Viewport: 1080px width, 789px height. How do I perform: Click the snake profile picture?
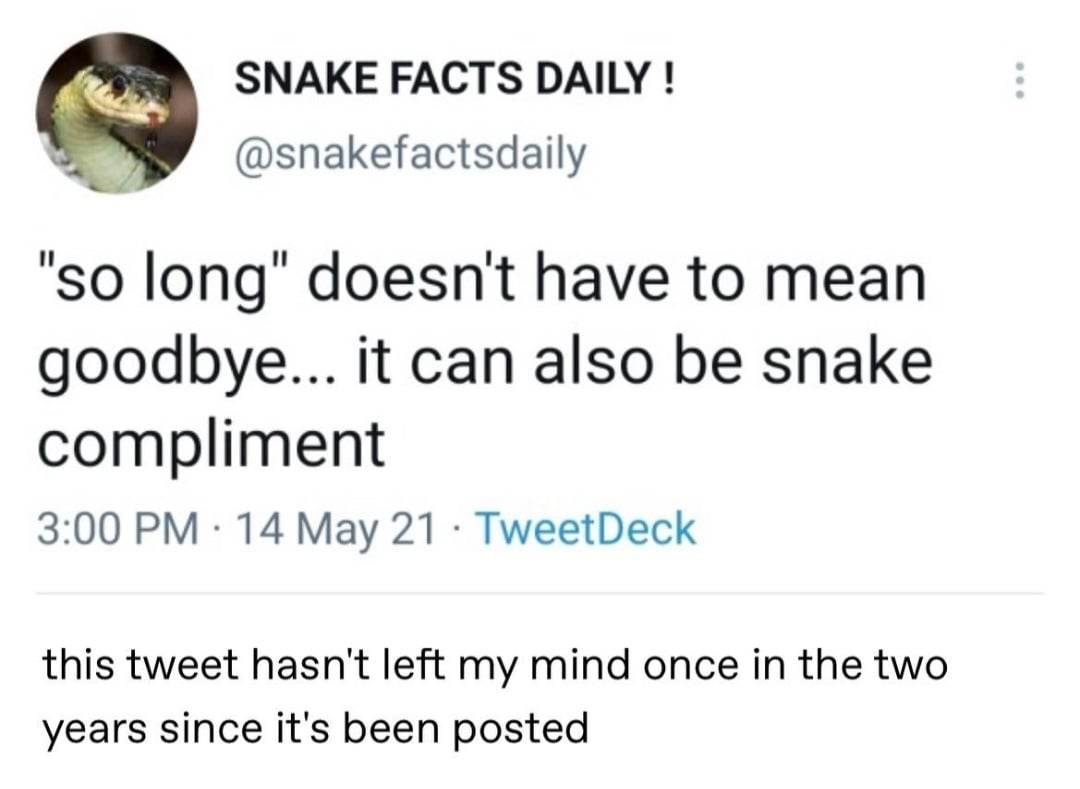point(117,113)
